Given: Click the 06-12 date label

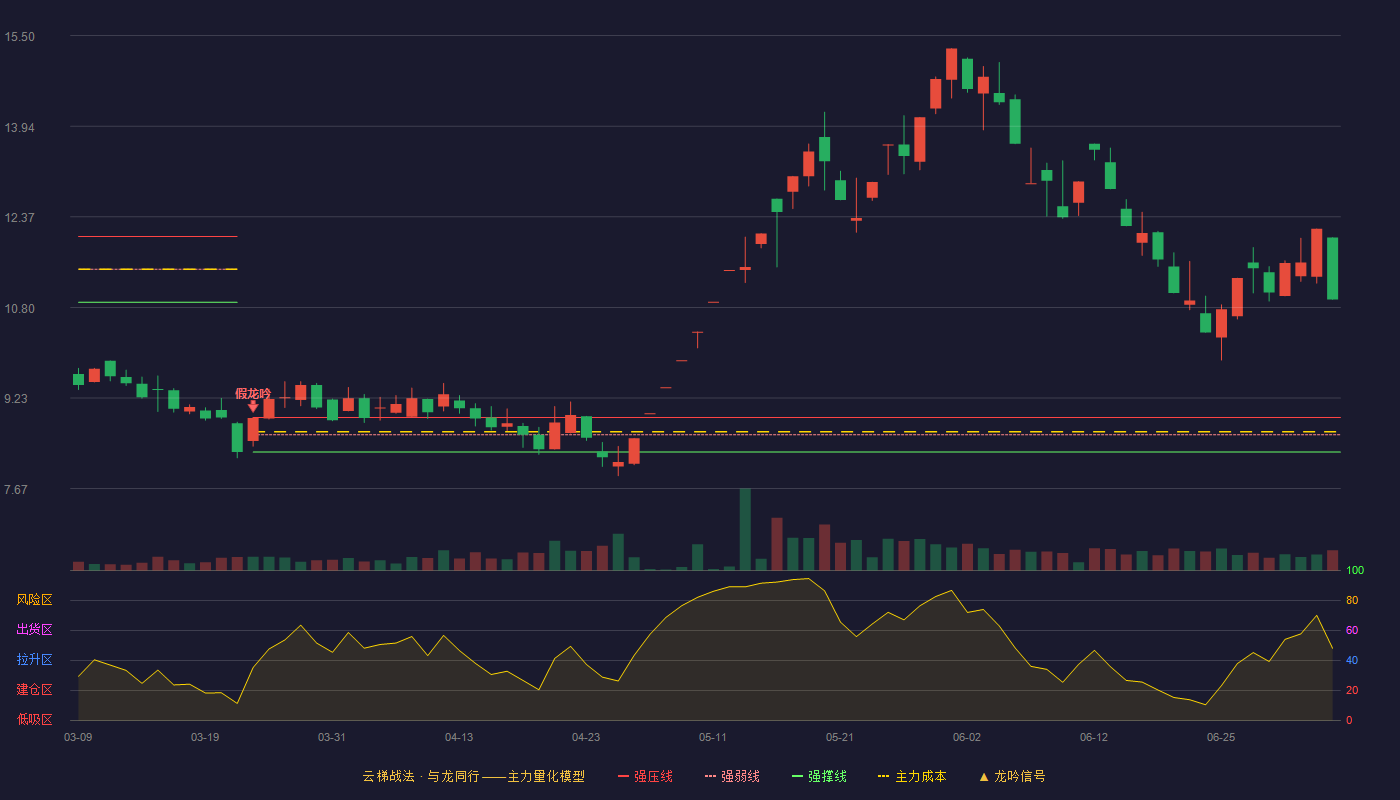Looking at the screenshot, I should pyautogui.click(x=1094, y=737).
